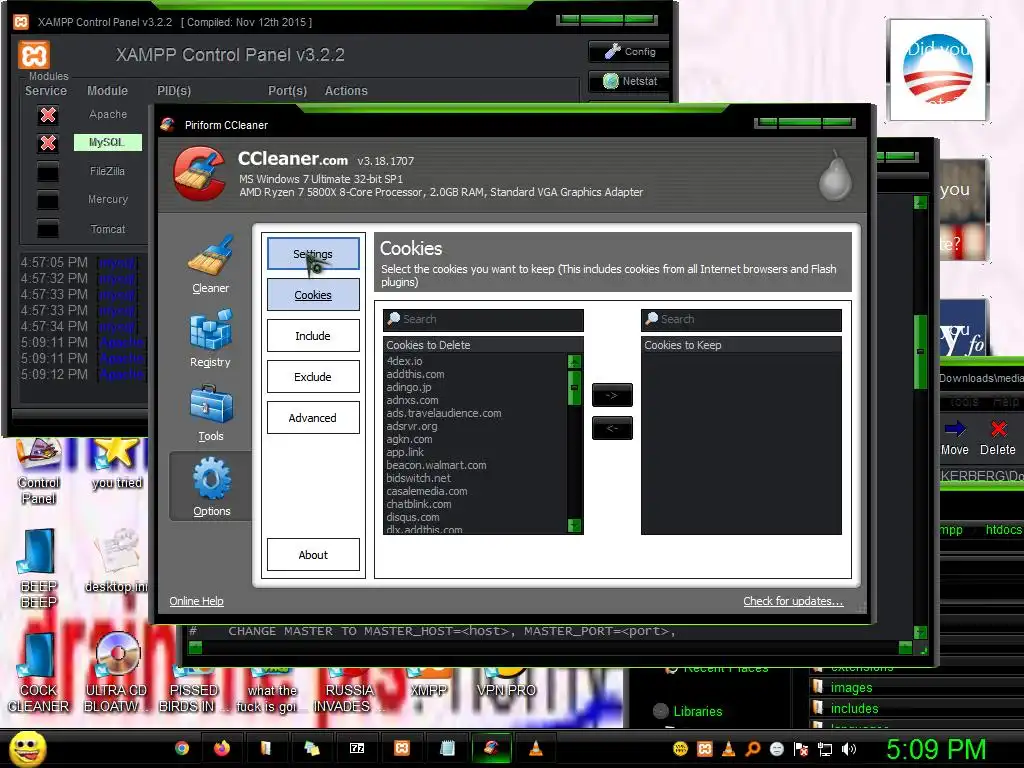Click the smiley Start button
This screenshot has width=1024, height=768.
pos(27,748)
